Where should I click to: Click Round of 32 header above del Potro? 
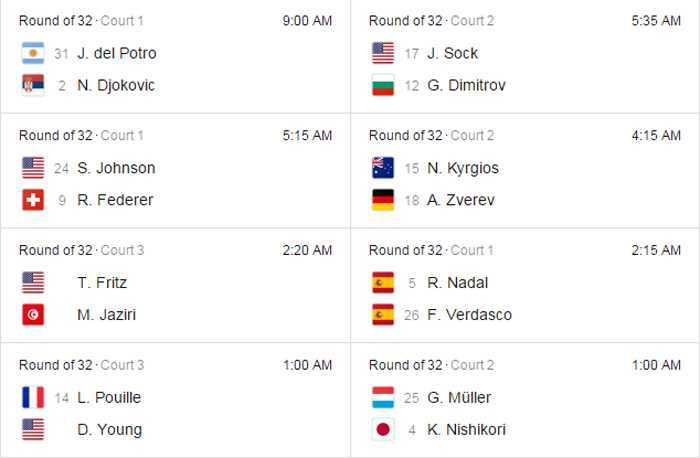[55, 21]
